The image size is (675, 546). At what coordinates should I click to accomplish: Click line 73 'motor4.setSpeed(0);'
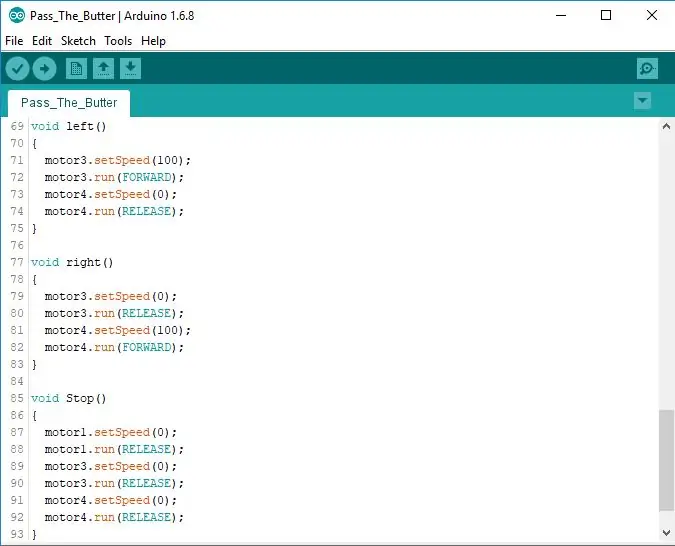tap(111, 195)
